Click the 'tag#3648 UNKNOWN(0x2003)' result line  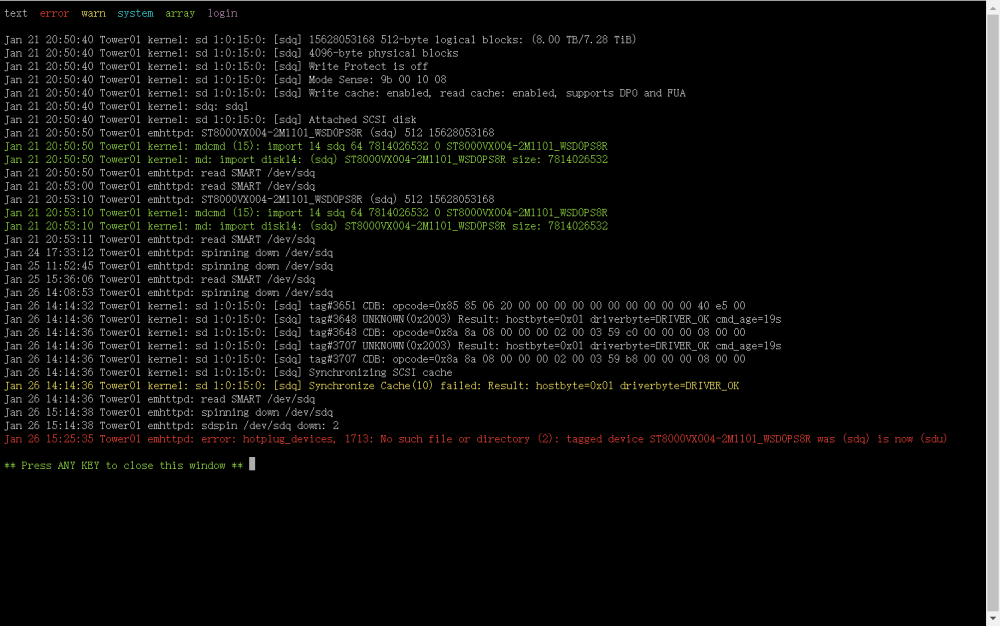[x=393, y=319]
